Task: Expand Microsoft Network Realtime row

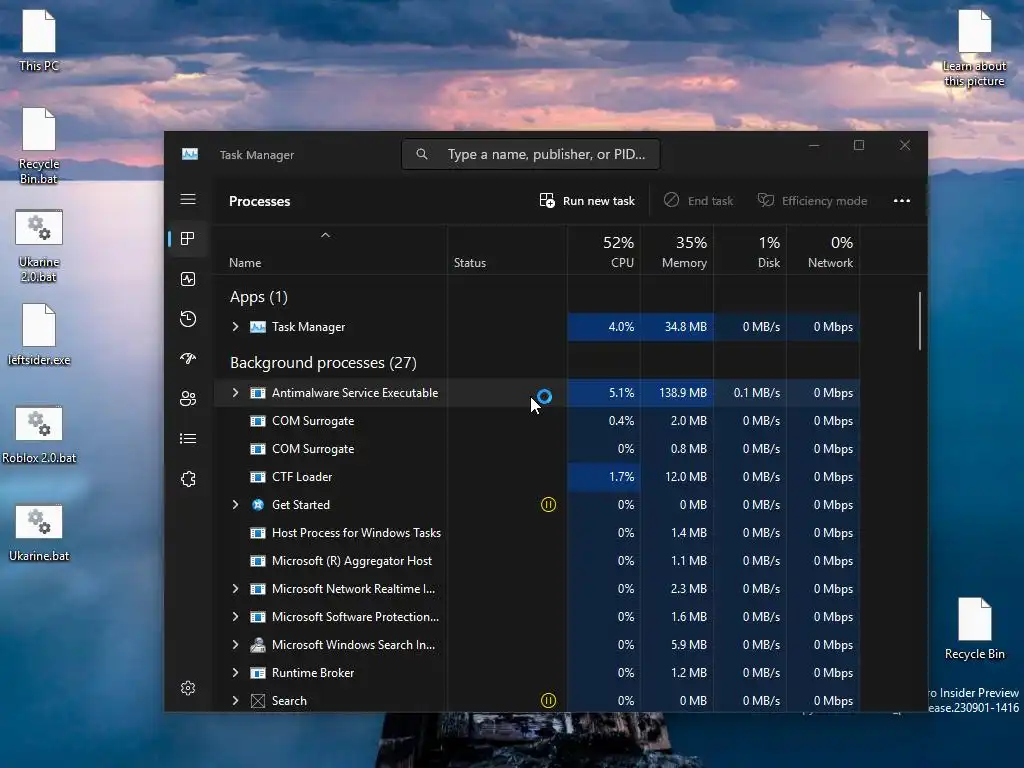Action: click(x=235, y=588)
